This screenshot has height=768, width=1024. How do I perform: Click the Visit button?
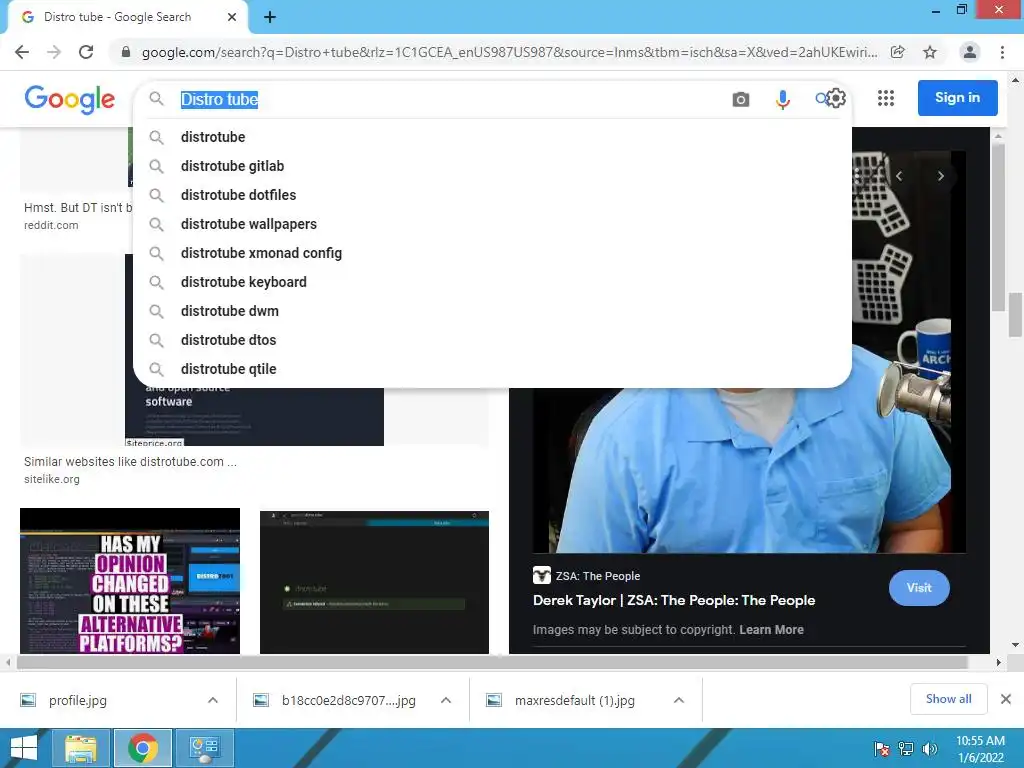pyautogui.click(x=919, y=588)
